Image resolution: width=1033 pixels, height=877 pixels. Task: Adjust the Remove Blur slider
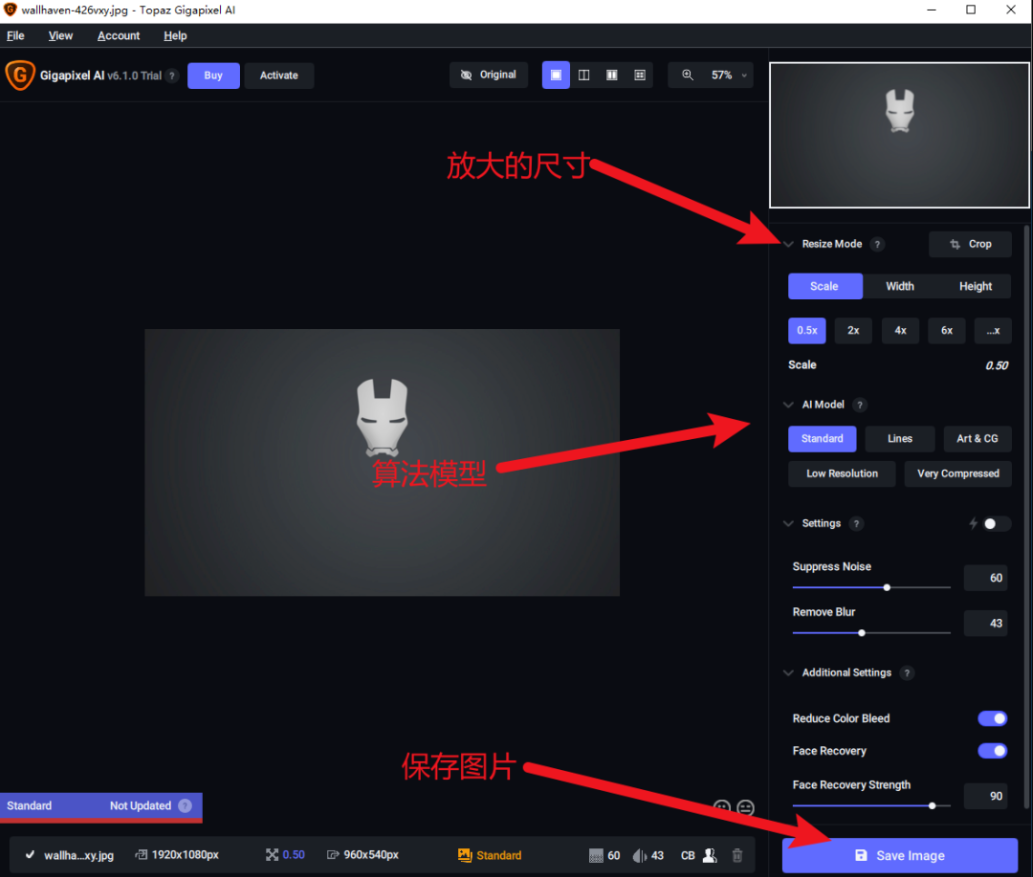[x=871, y=633]
